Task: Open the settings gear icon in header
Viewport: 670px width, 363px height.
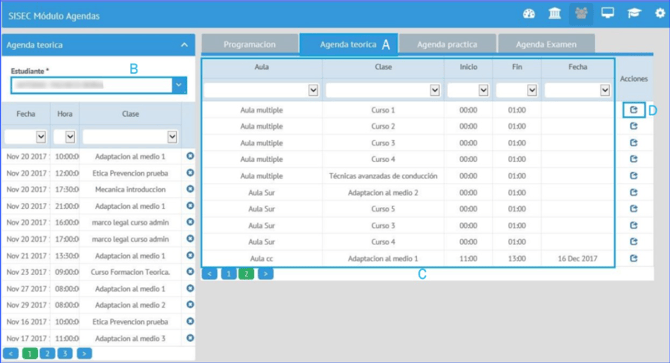Action: coord(660,13)
